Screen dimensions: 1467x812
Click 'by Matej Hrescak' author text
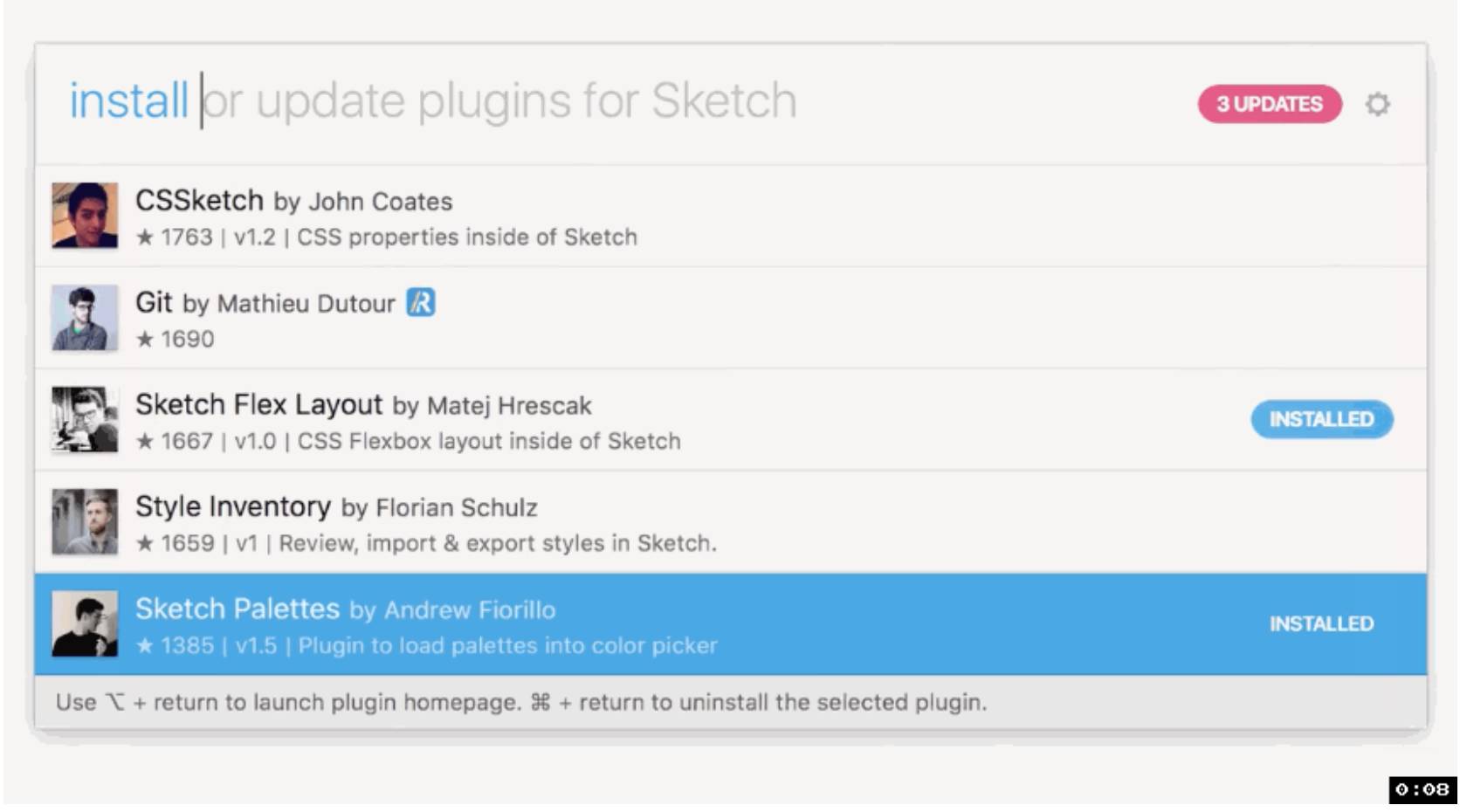[492, 406]
